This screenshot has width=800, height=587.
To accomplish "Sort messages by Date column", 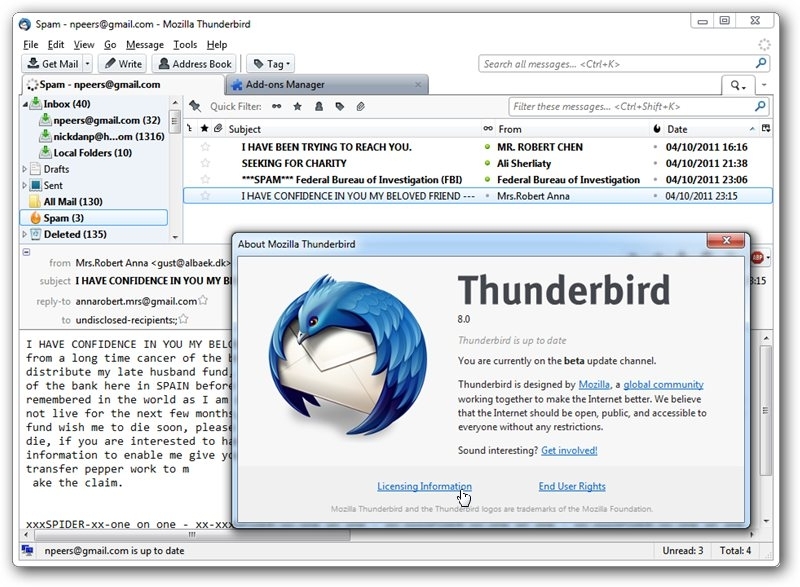I will point(711,129).
